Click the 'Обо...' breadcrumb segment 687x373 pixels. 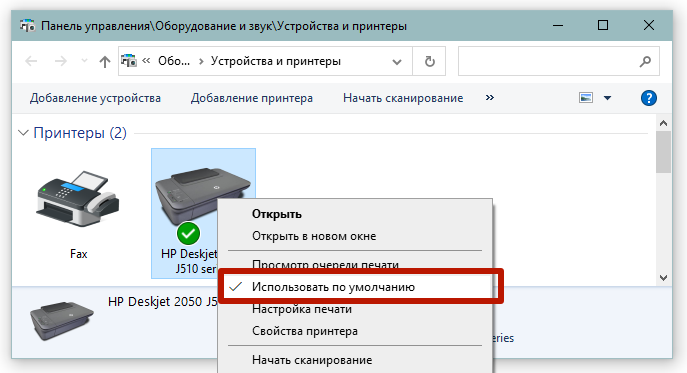174,61
